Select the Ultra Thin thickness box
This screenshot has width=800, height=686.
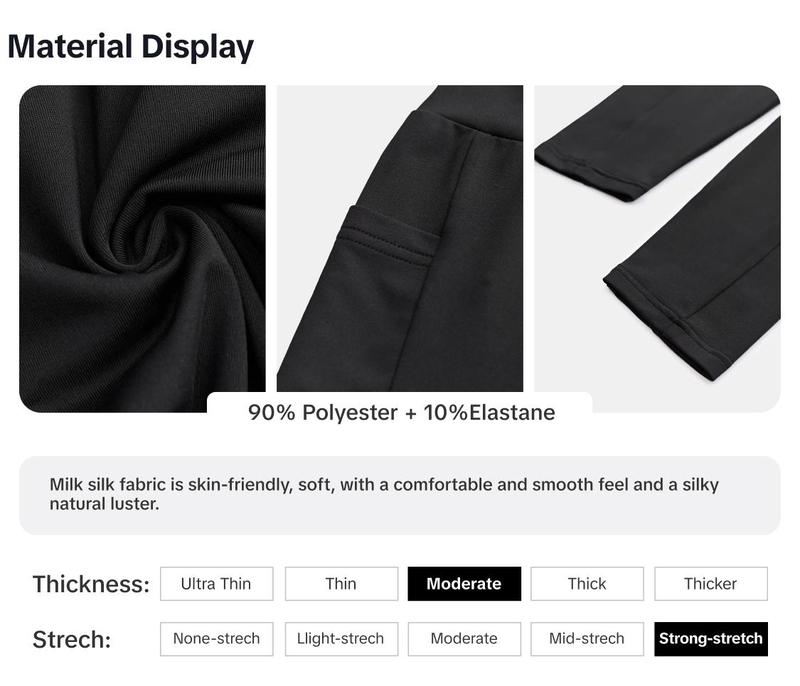tap(217, 583)
